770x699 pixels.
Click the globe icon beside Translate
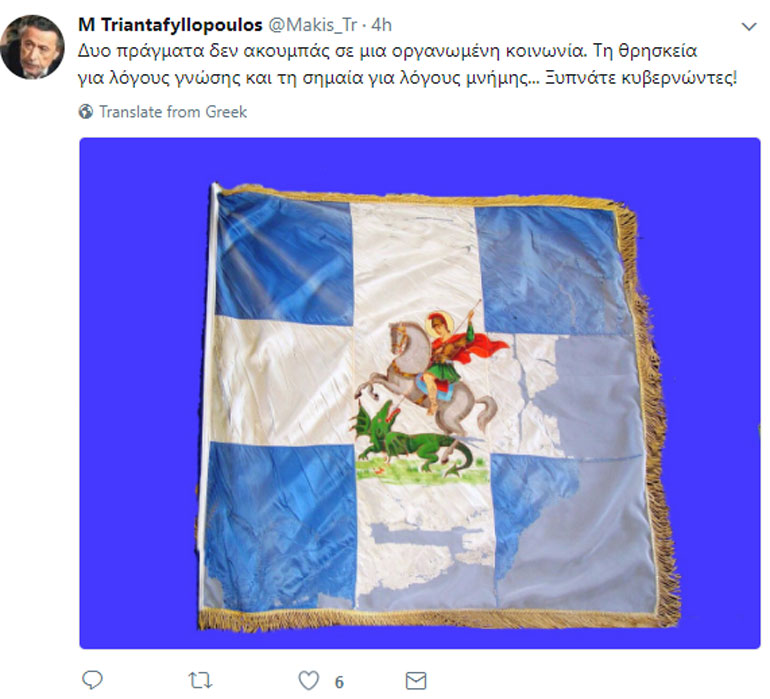85,112
